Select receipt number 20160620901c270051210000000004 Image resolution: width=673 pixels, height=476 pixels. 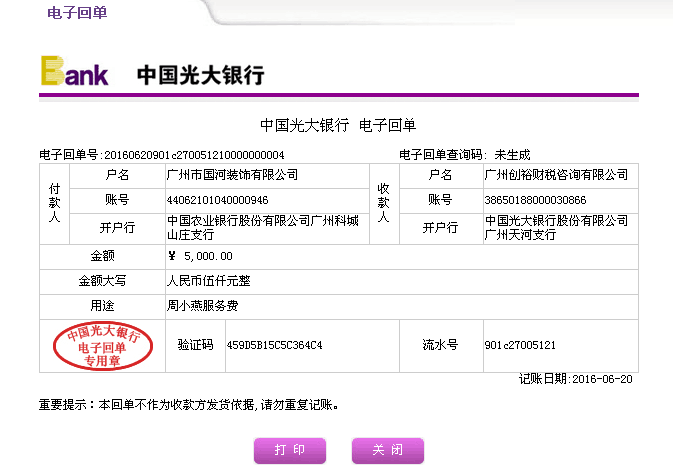pyautogui.click(x=194, y=155)
